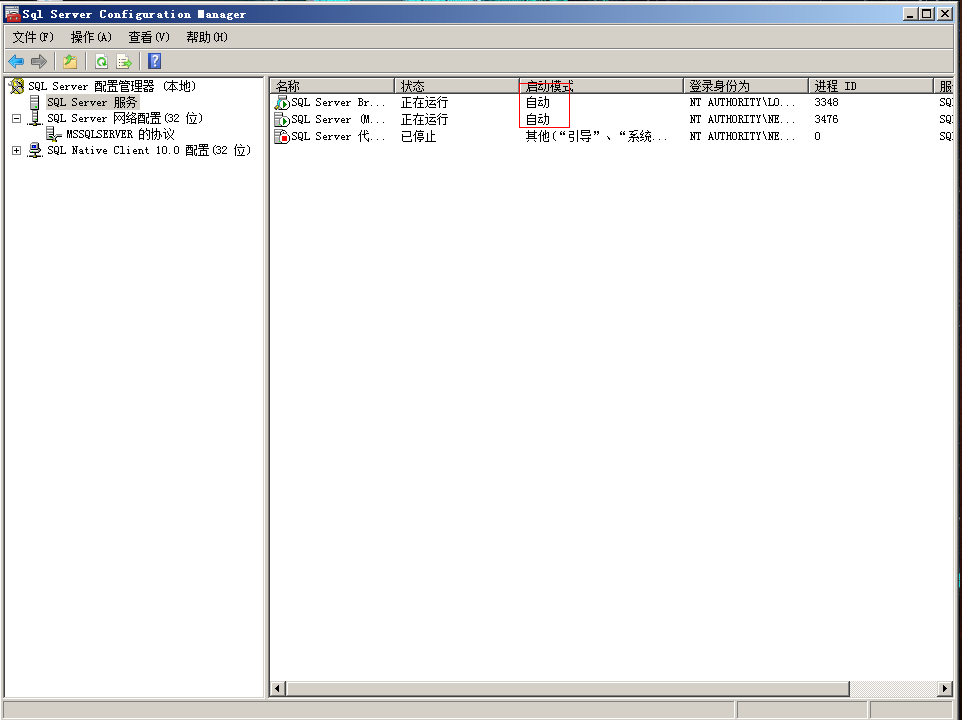The height and width of the screenshot is (720, 962).
Task: Click the Back arrow toolbar icon
Action: (16, 61)
